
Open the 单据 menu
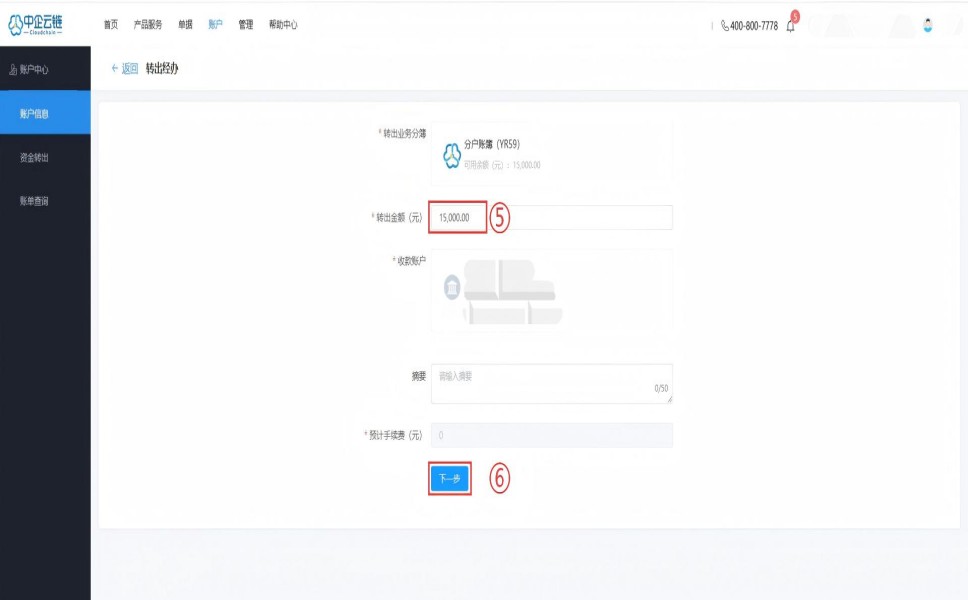click(x=185, y=25)
